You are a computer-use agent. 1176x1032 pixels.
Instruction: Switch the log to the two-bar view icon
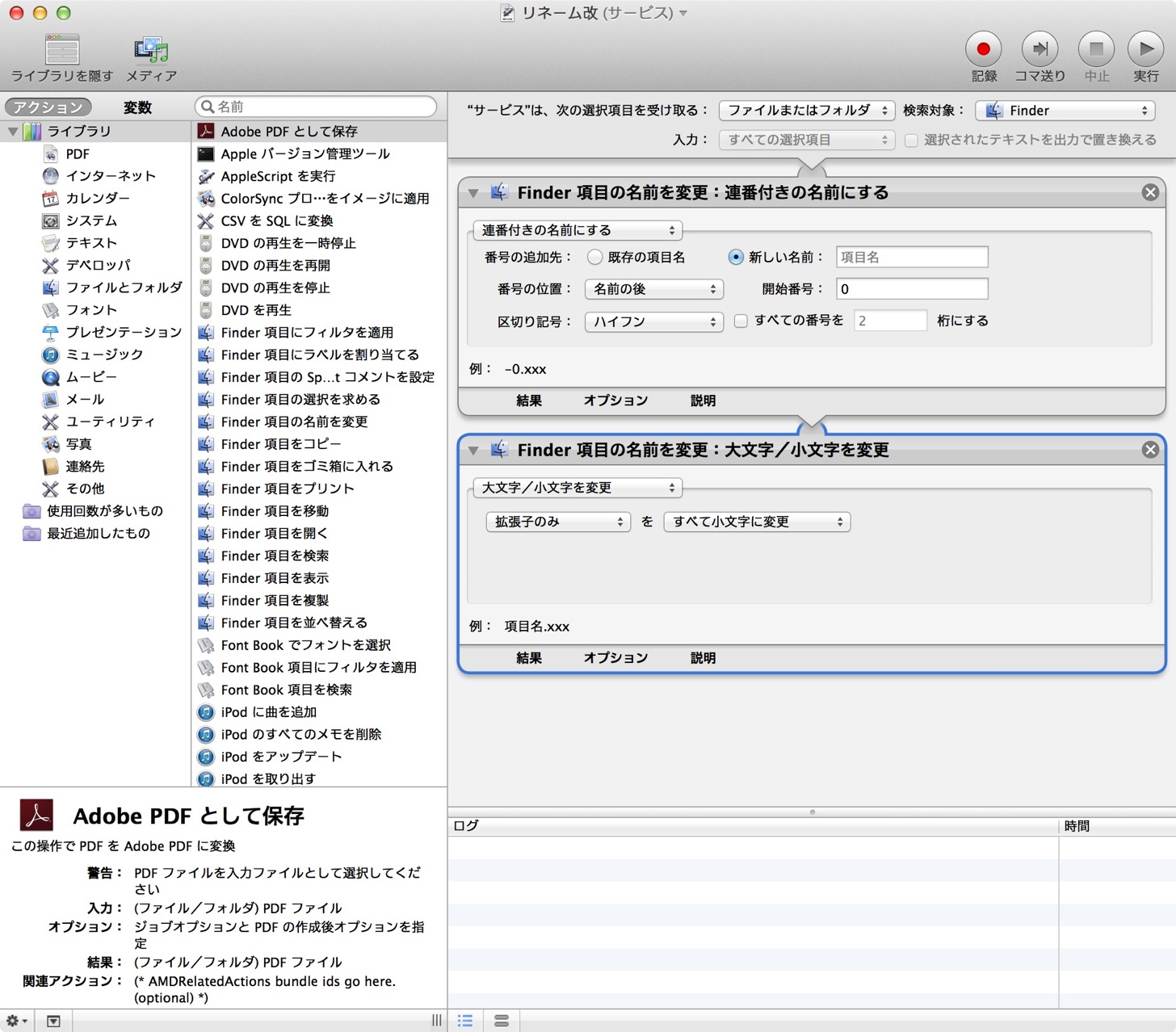[x=502, y=1022]
